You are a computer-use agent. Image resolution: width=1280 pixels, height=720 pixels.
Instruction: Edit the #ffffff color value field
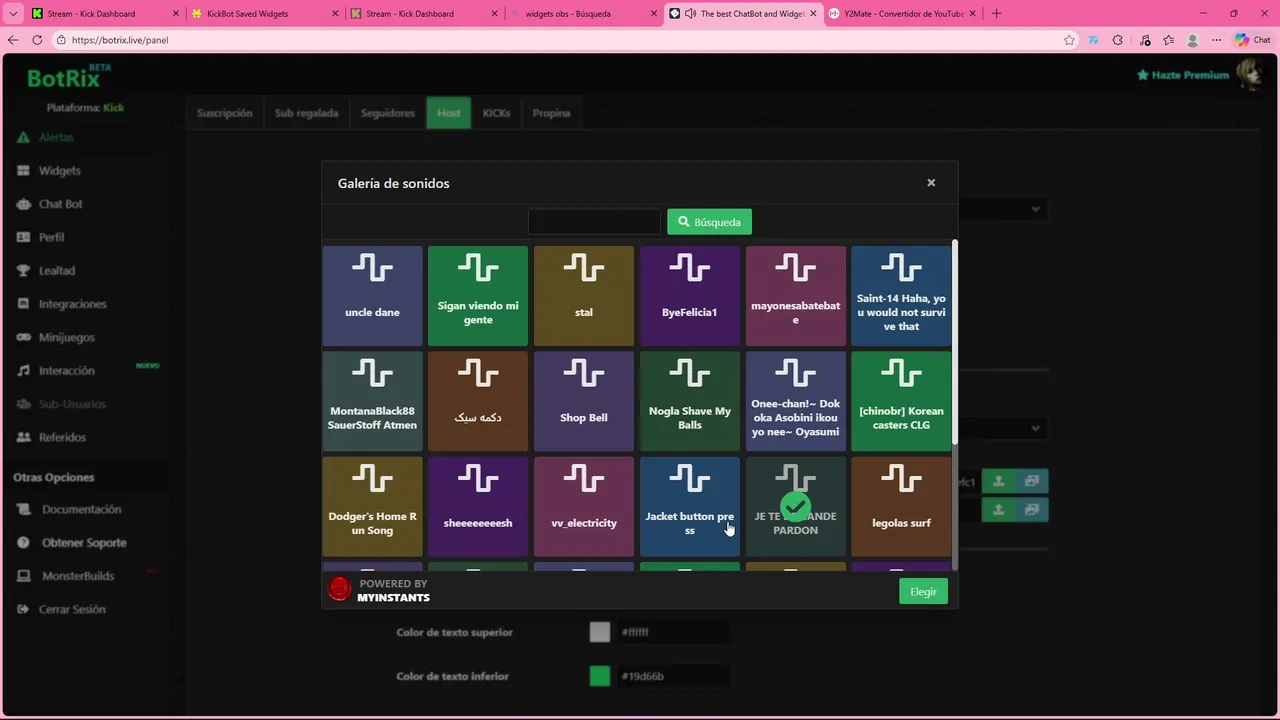pyautogui.click(x=672, y=632)
